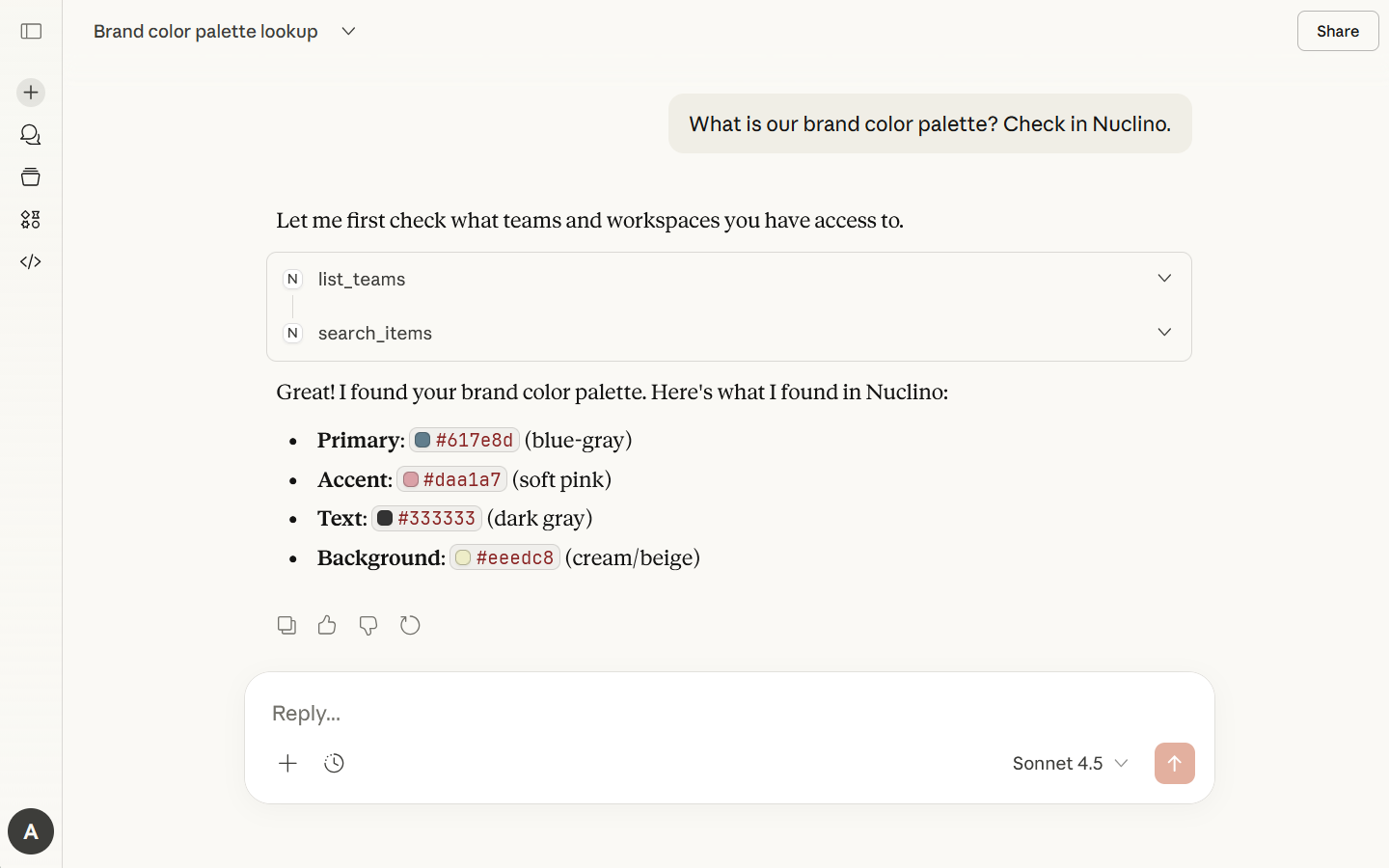The width and height of the screenshot is (1389, 868).
Task: Open the Sonnet 4.5 model selector
Action: pyautogui.click(x=1070, y=763)
